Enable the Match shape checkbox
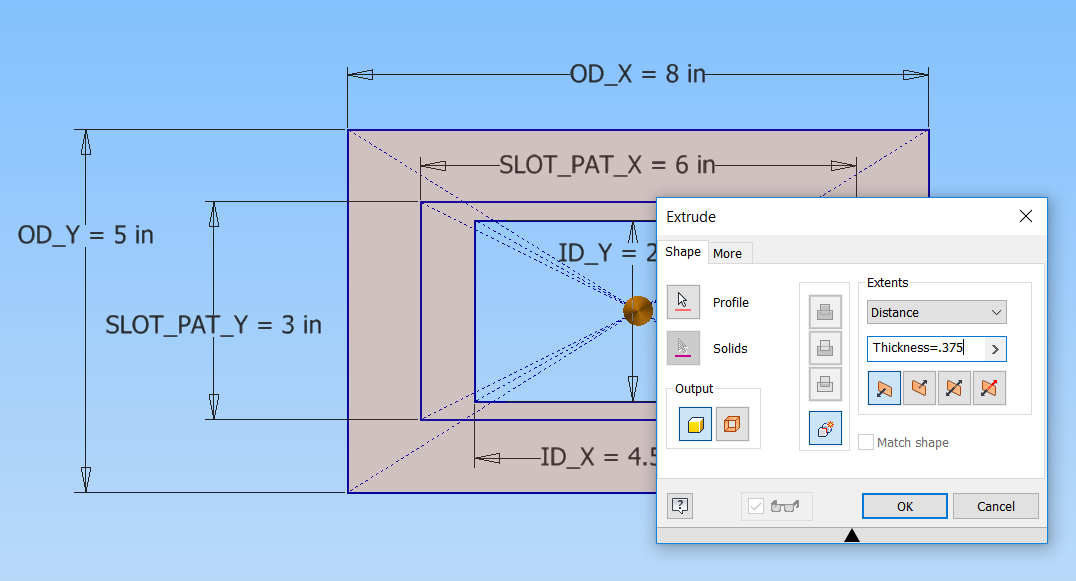 tap(866, 442)
